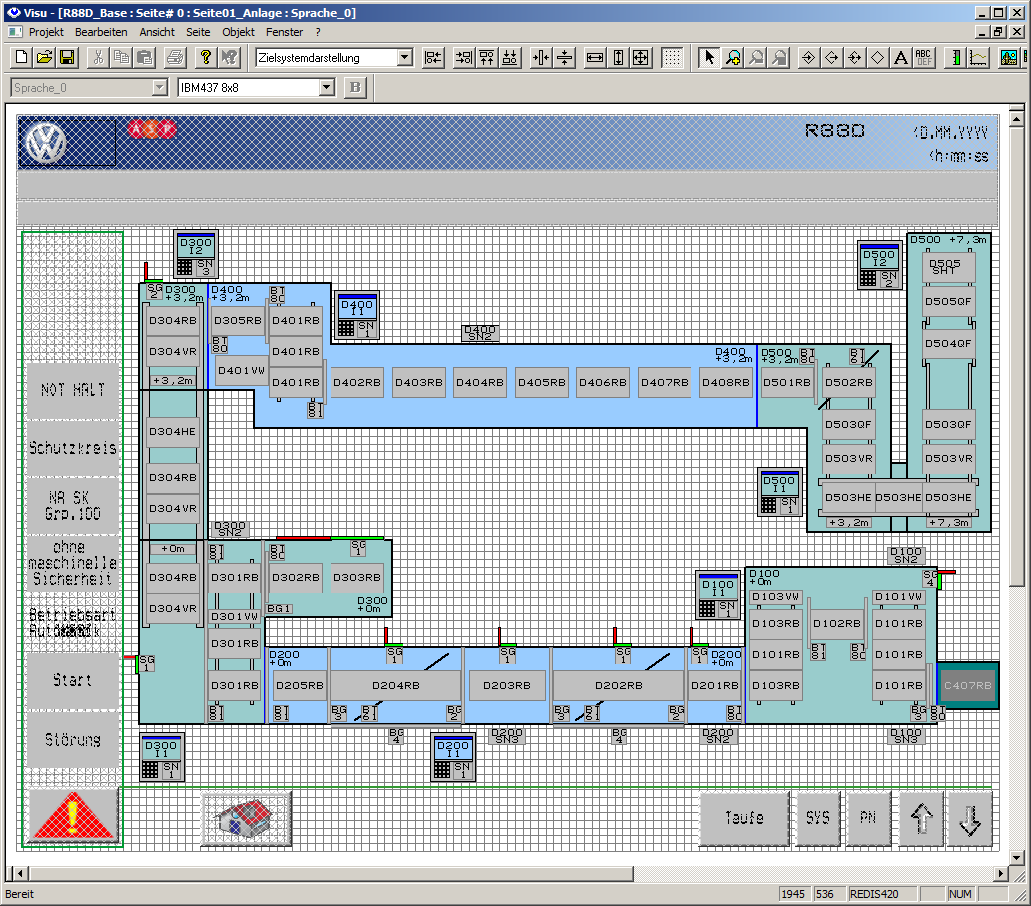The image size is (1031, 906).
Task: Open a project with the folder icon
Action: point(44,58)
